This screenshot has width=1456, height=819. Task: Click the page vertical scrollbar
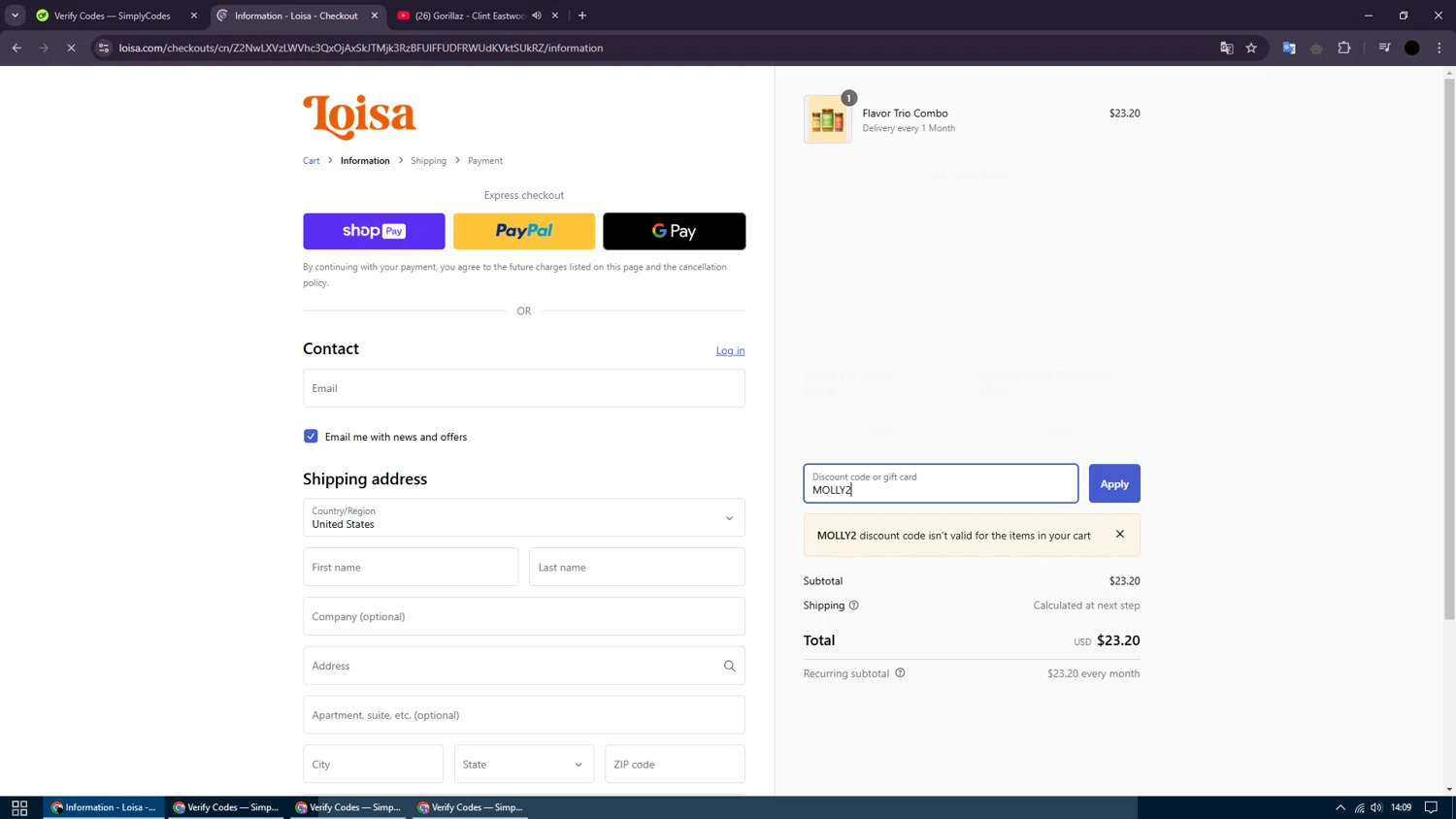(x=1449, y=349)
